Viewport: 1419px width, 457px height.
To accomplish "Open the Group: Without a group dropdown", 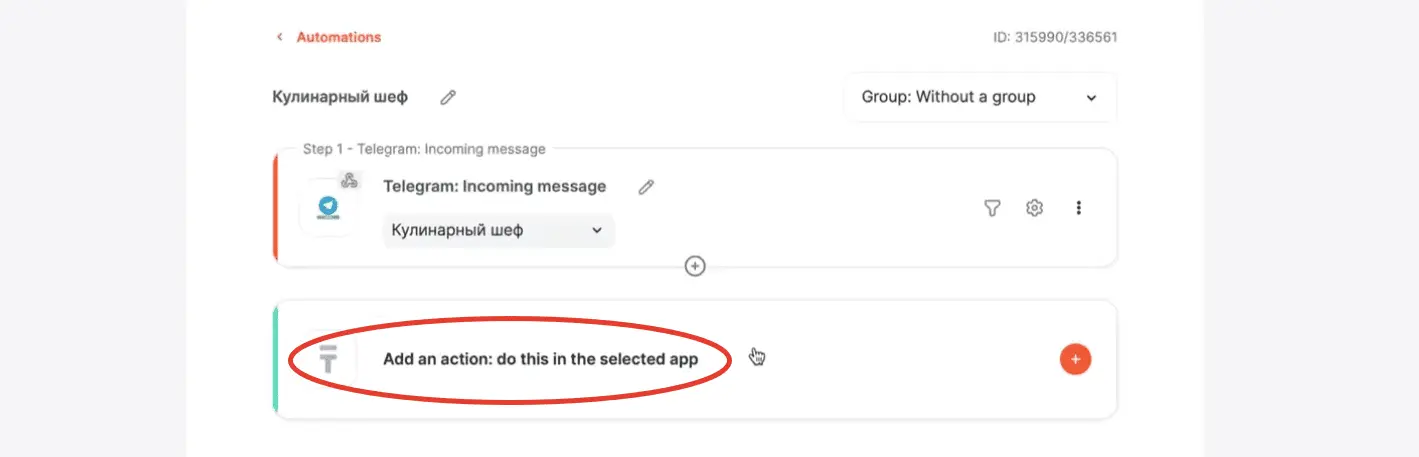I will (x=980, y=97).
